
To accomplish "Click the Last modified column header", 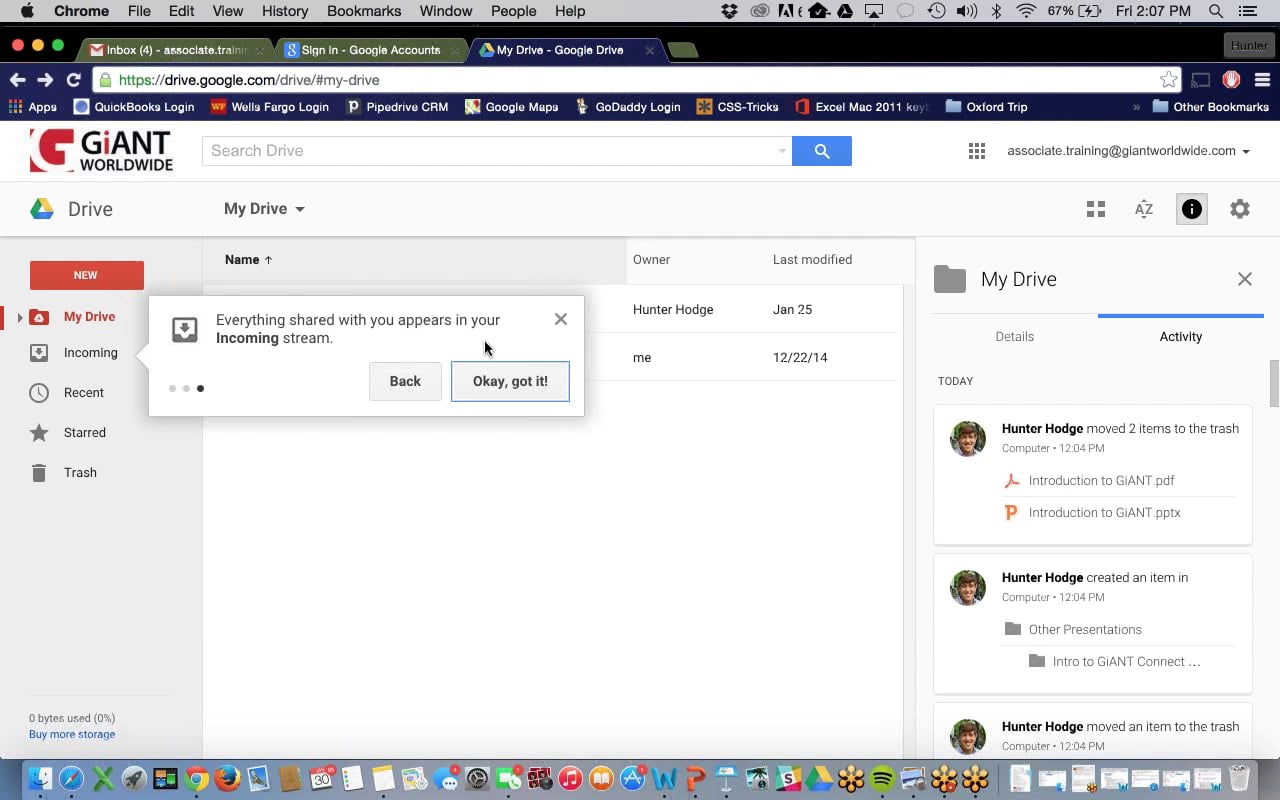I will click(x=812, y=260).
